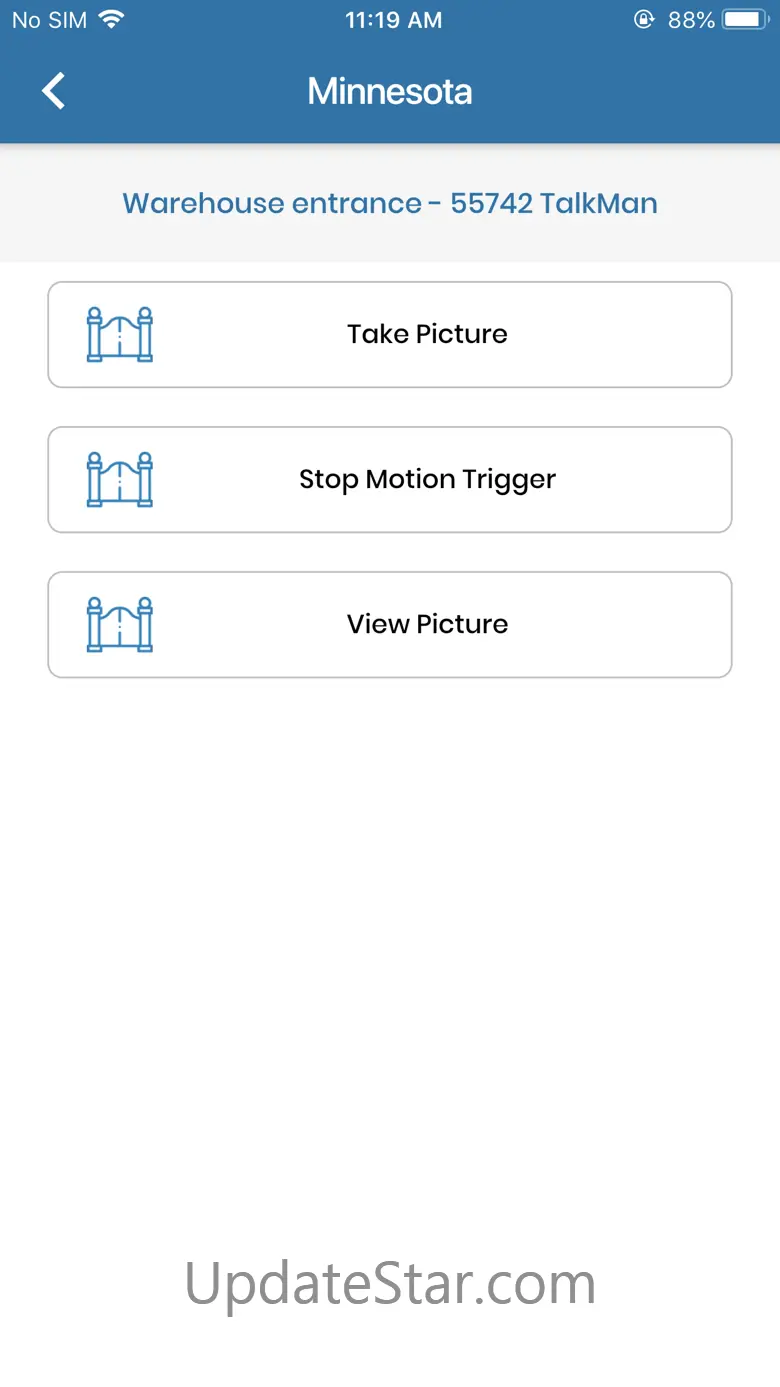Tap the 88% battery percentage

(x=691, y=20)
